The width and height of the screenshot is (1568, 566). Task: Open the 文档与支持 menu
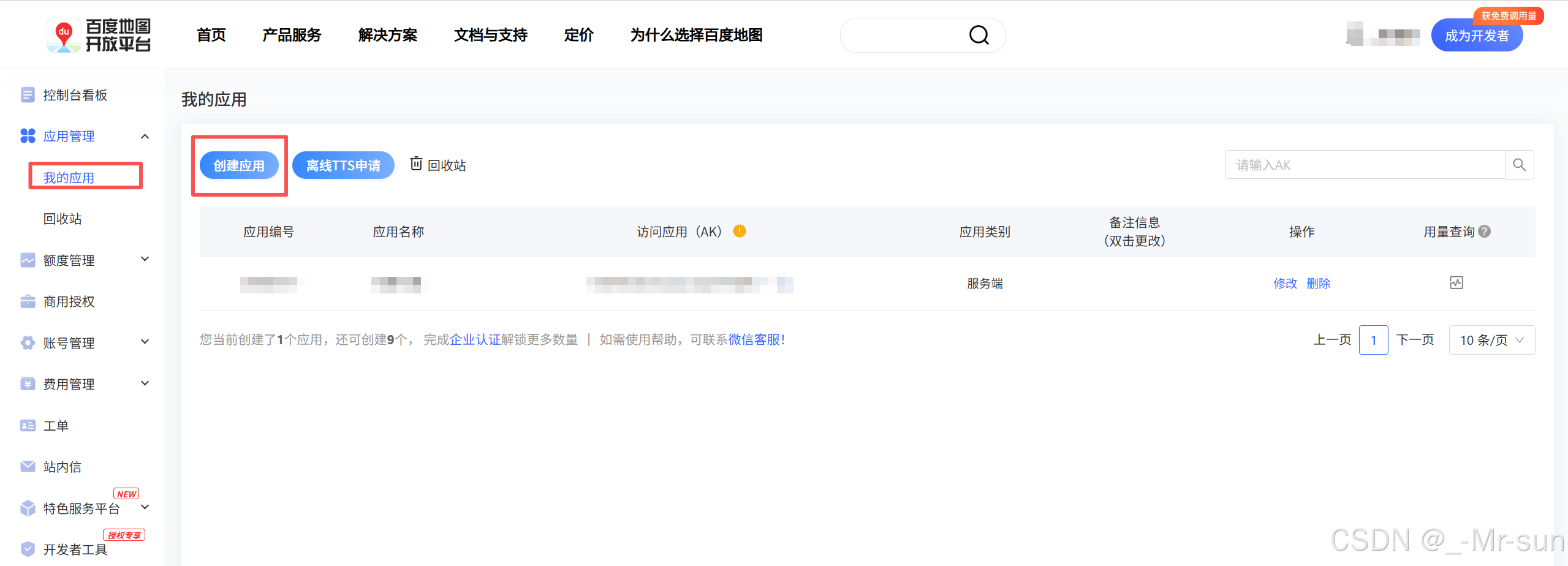[x=490, y=35]
